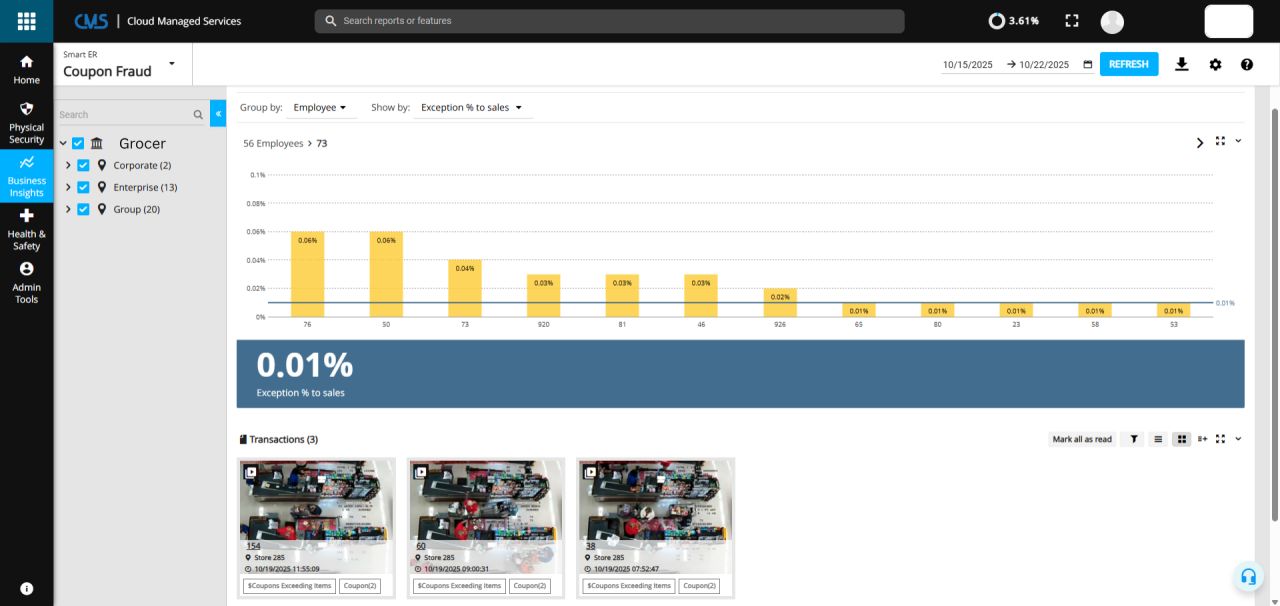The height and width of the screenshot is (606, 1280).
Task: Click the 56 Employees breadcrumb
Action: coord(273,143)
